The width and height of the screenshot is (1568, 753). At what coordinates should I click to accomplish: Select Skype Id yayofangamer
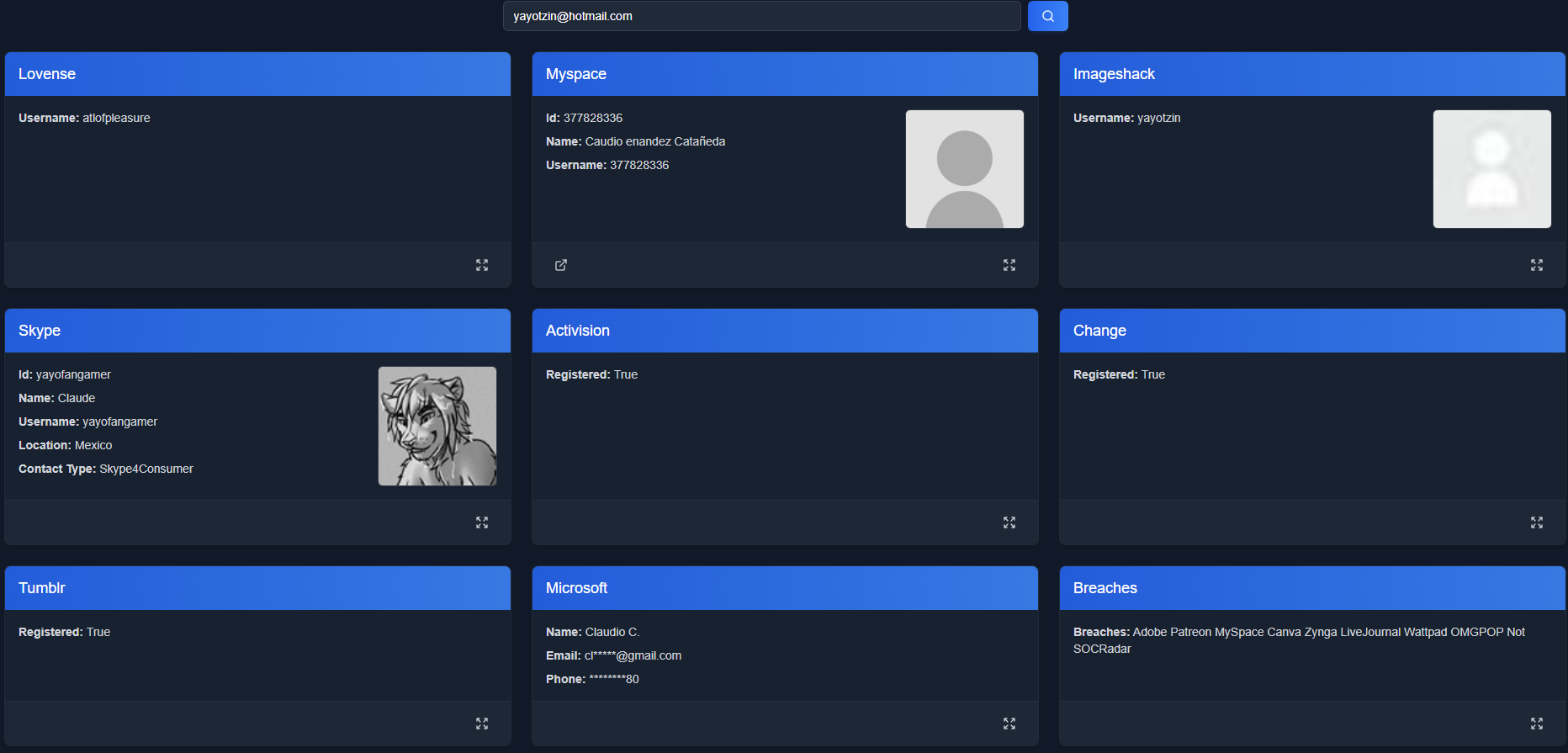[65, 374]
